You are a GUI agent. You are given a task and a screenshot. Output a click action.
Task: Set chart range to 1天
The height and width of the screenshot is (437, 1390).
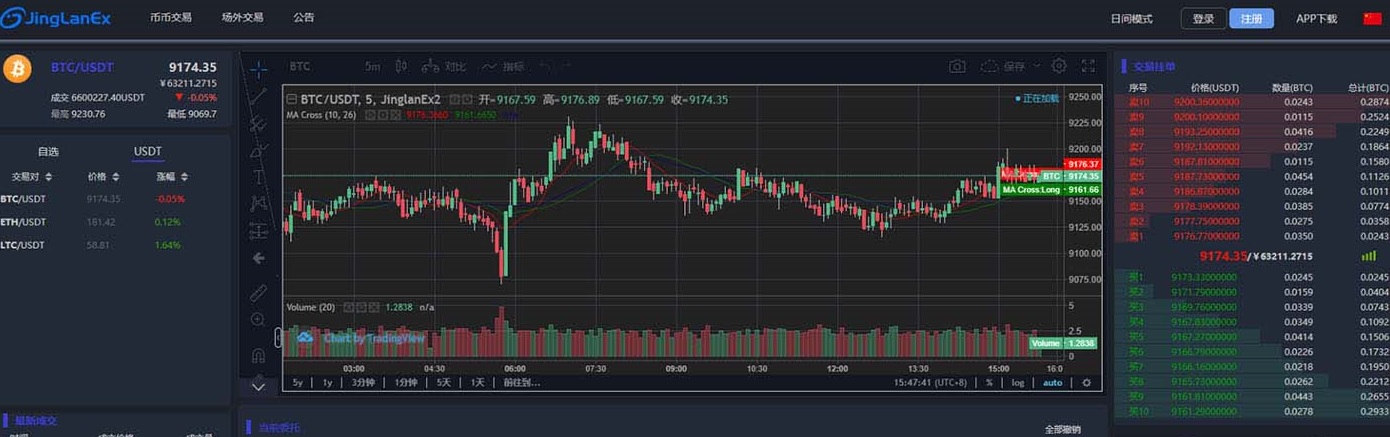477,382
